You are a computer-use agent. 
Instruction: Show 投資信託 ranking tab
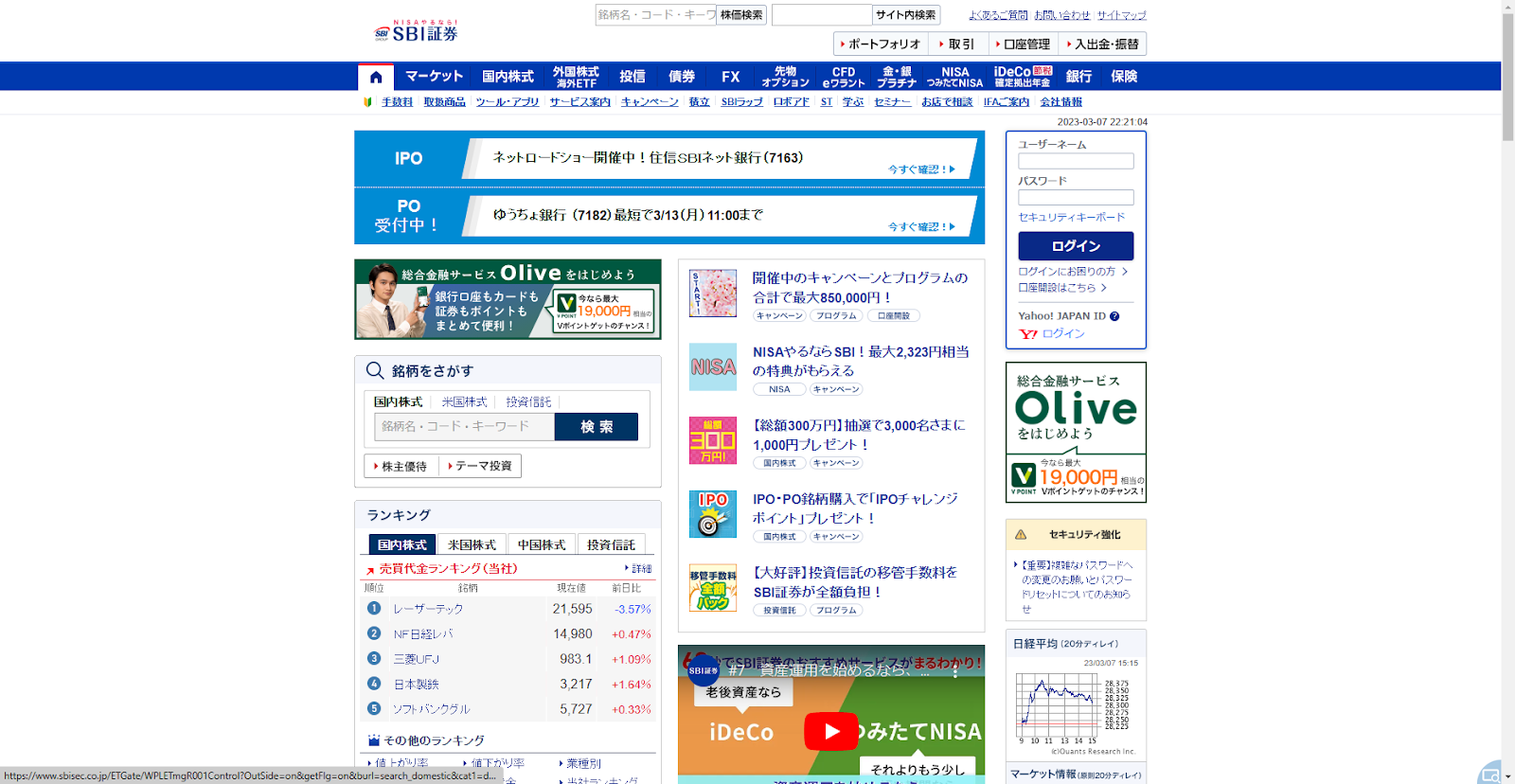(x=611, y=544)
